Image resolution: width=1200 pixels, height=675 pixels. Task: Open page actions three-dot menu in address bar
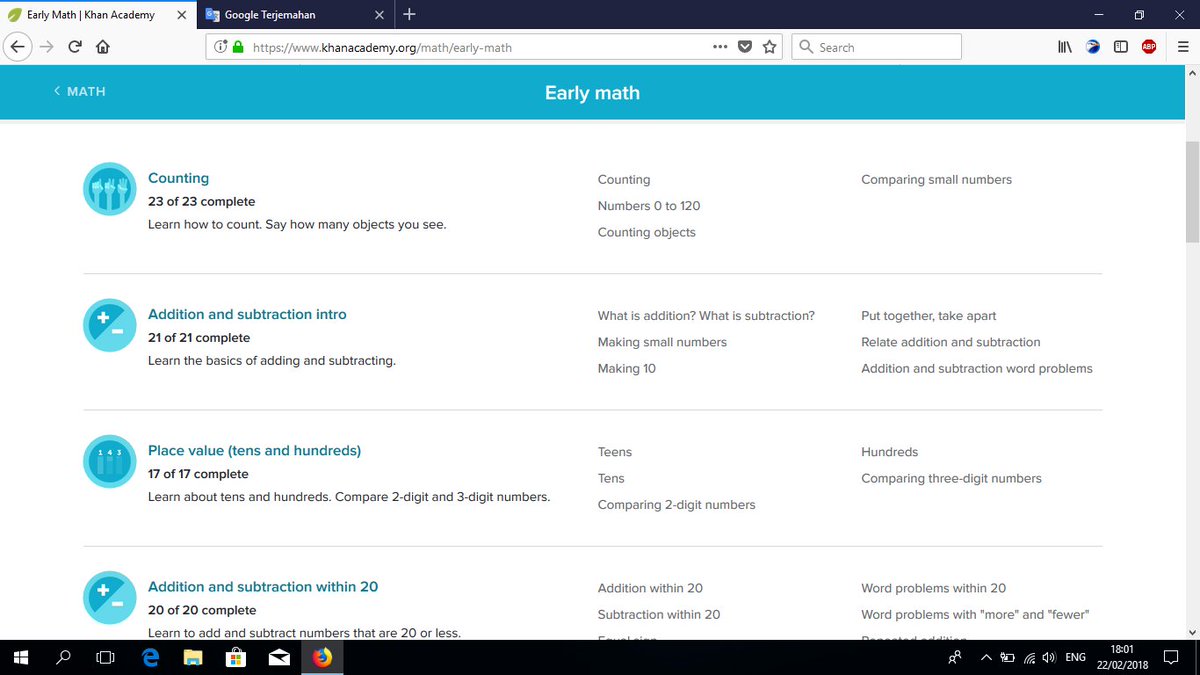pos(720,47)
